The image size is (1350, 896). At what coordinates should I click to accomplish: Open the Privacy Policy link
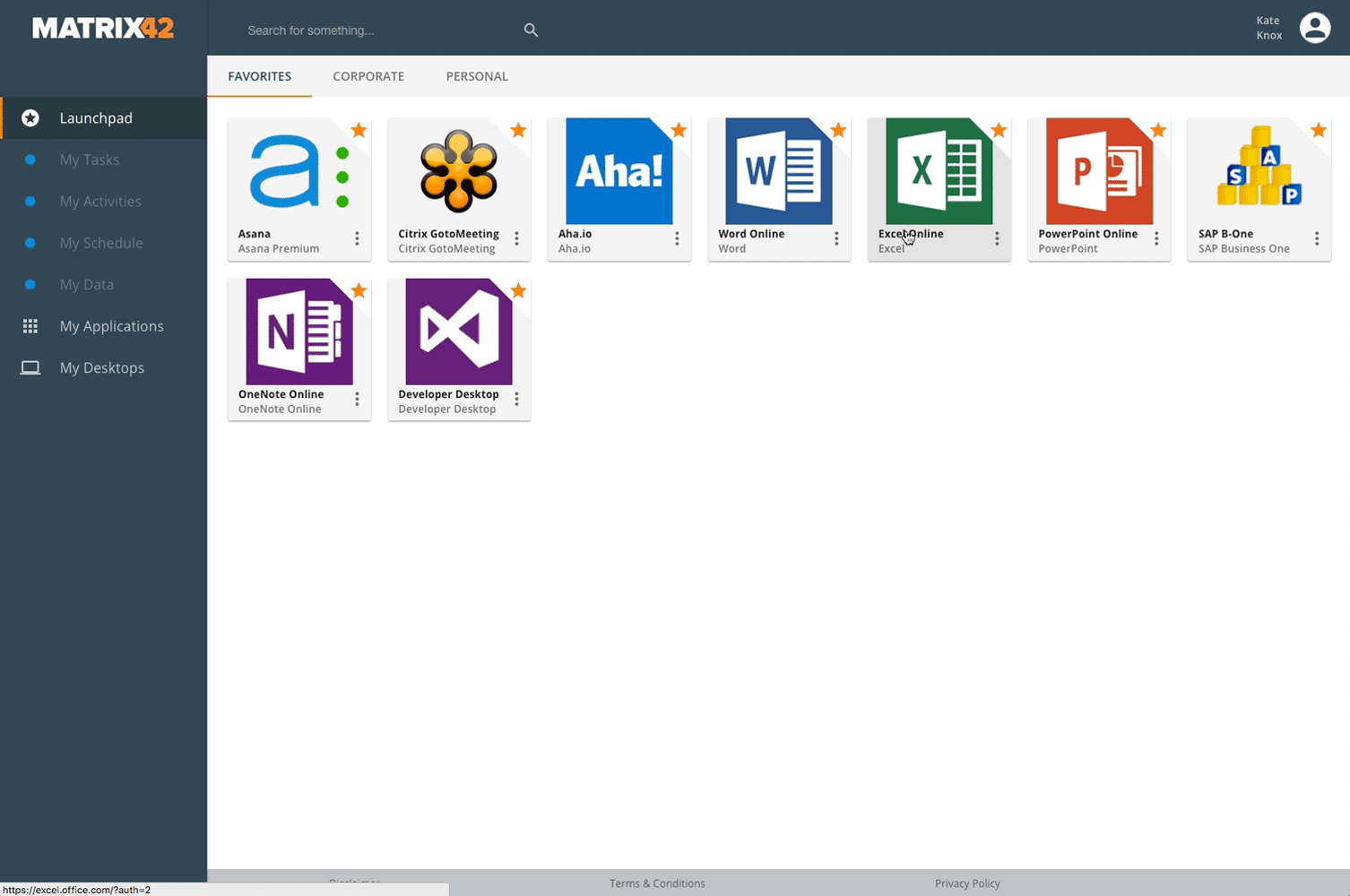(967, 883)
